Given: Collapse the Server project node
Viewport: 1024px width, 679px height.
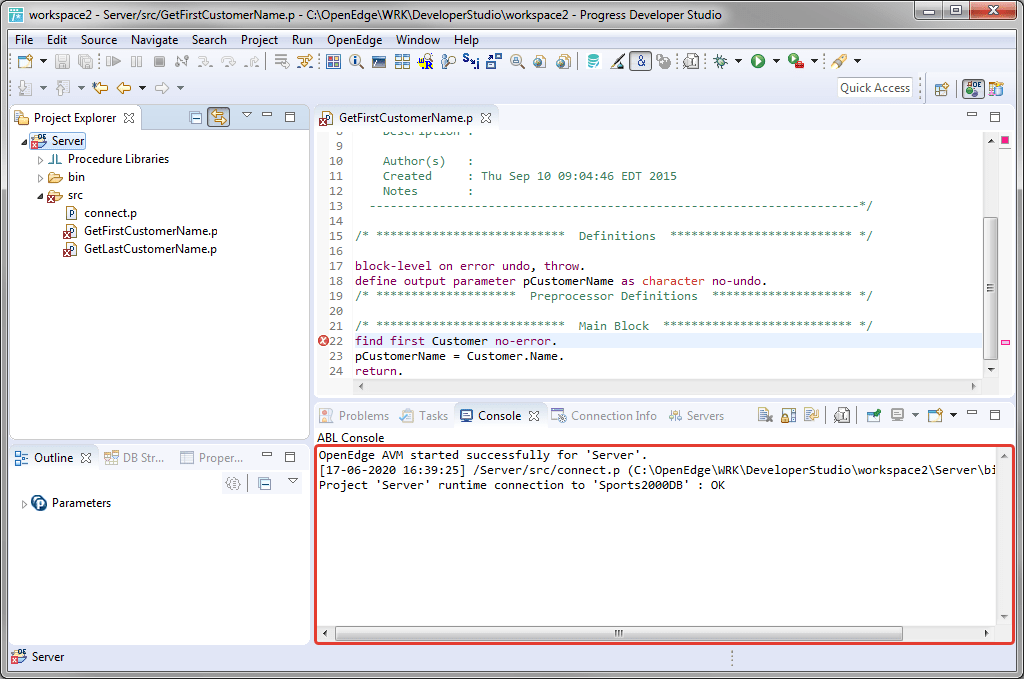Looking at the screenshot, I should point(24,141).
